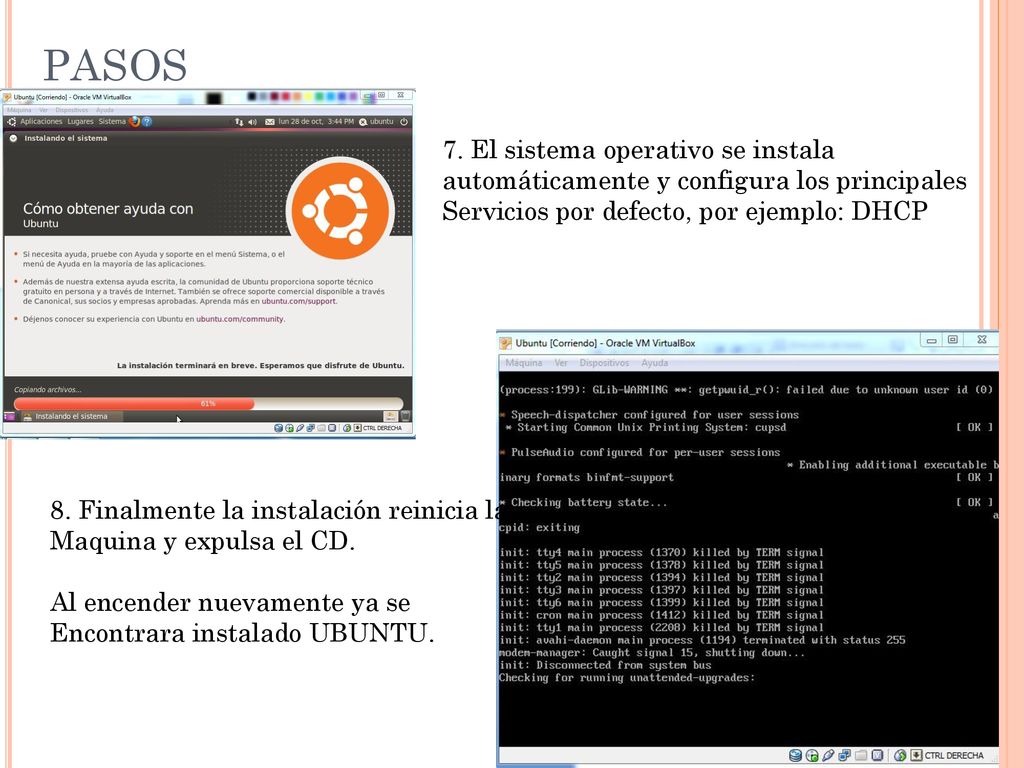Viewport: 1024px width, 768px height.
Task: Click the 'Cómo obtener ayuda con' heading
Action: coord(108,209)
